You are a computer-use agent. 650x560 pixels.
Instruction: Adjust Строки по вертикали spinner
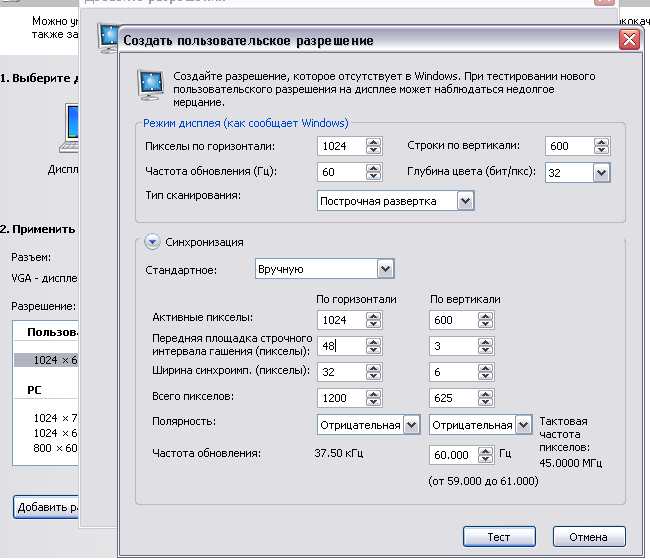tap(600, 146)
